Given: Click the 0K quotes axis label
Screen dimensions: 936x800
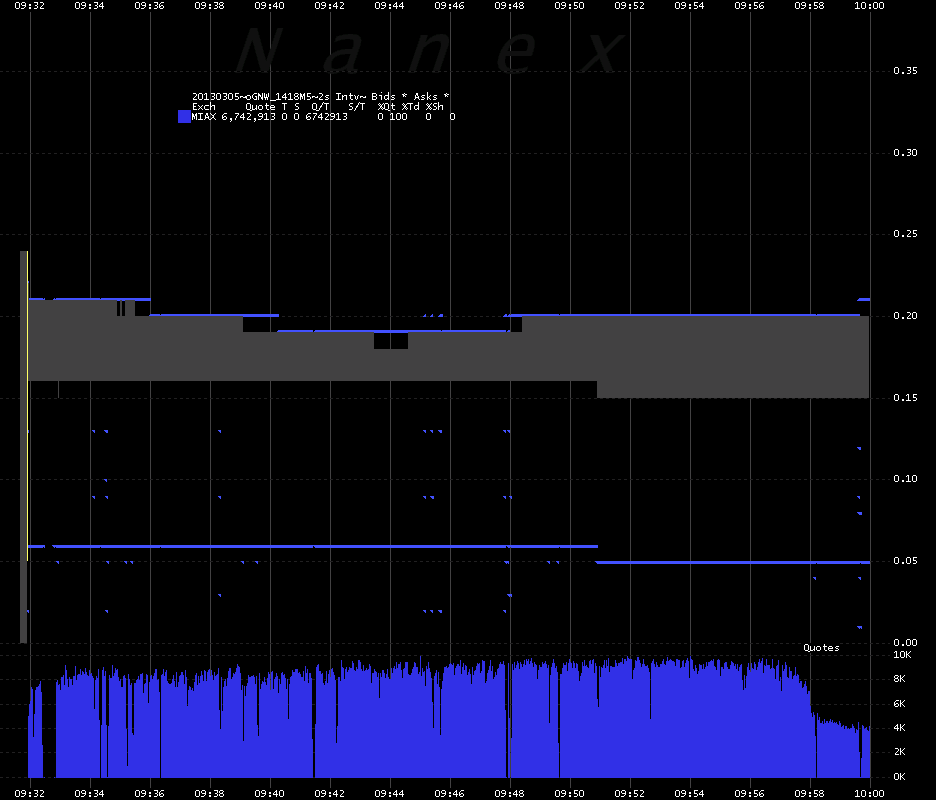Looking at the screenshot, I should pos(900,777).
